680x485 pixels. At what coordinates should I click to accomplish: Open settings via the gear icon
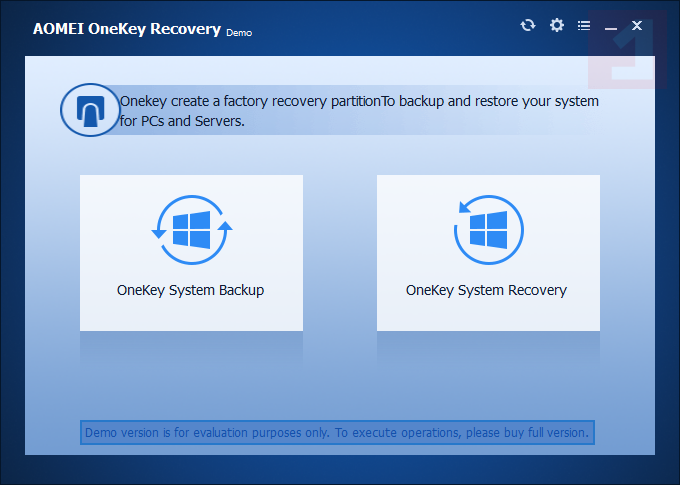pyautogui.click(x=556, y=25)
